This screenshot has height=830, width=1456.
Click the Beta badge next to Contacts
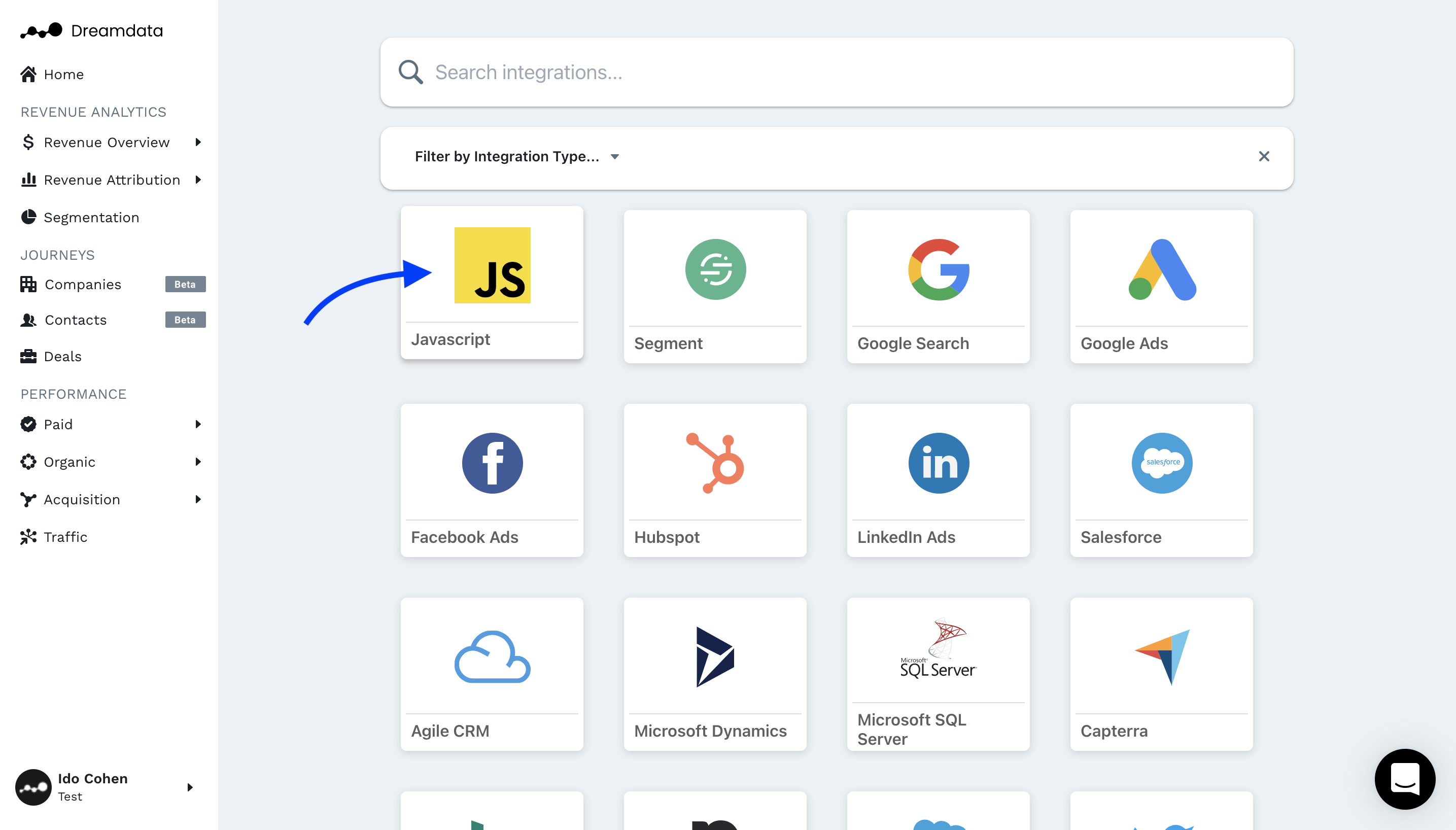185,320
